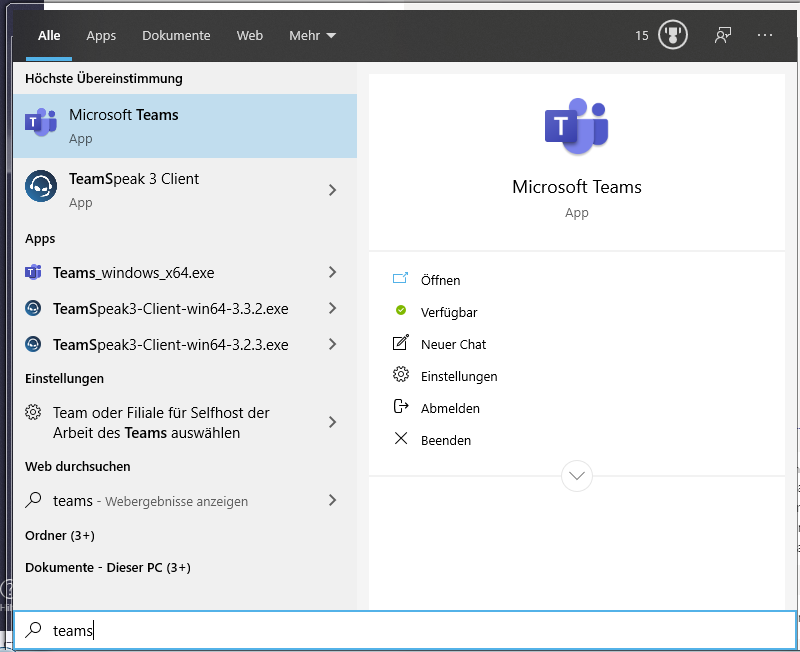Viewport: 800px width, 652px height.
Task: Click the Neuer Chat compose icon
Action: [x=401, y=342]
